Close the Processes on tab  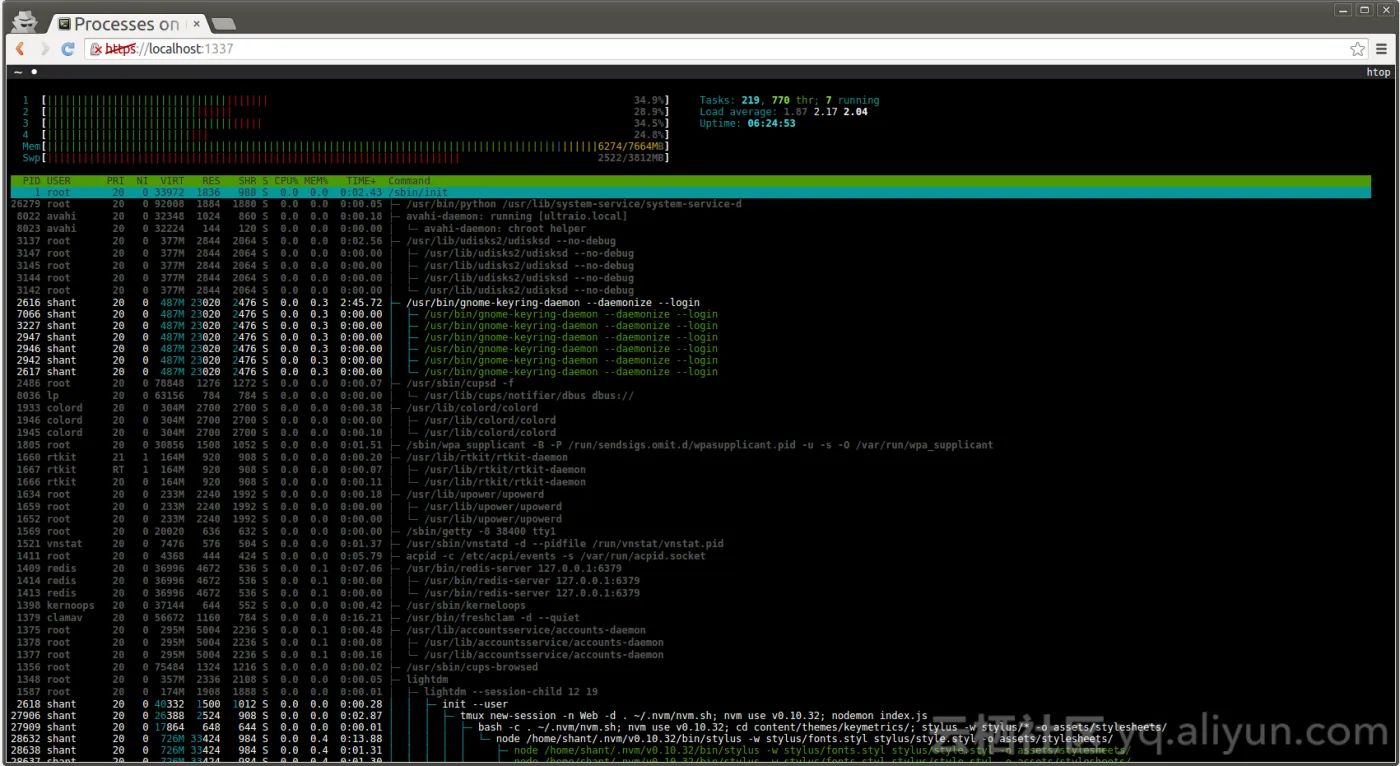point(197,24)
